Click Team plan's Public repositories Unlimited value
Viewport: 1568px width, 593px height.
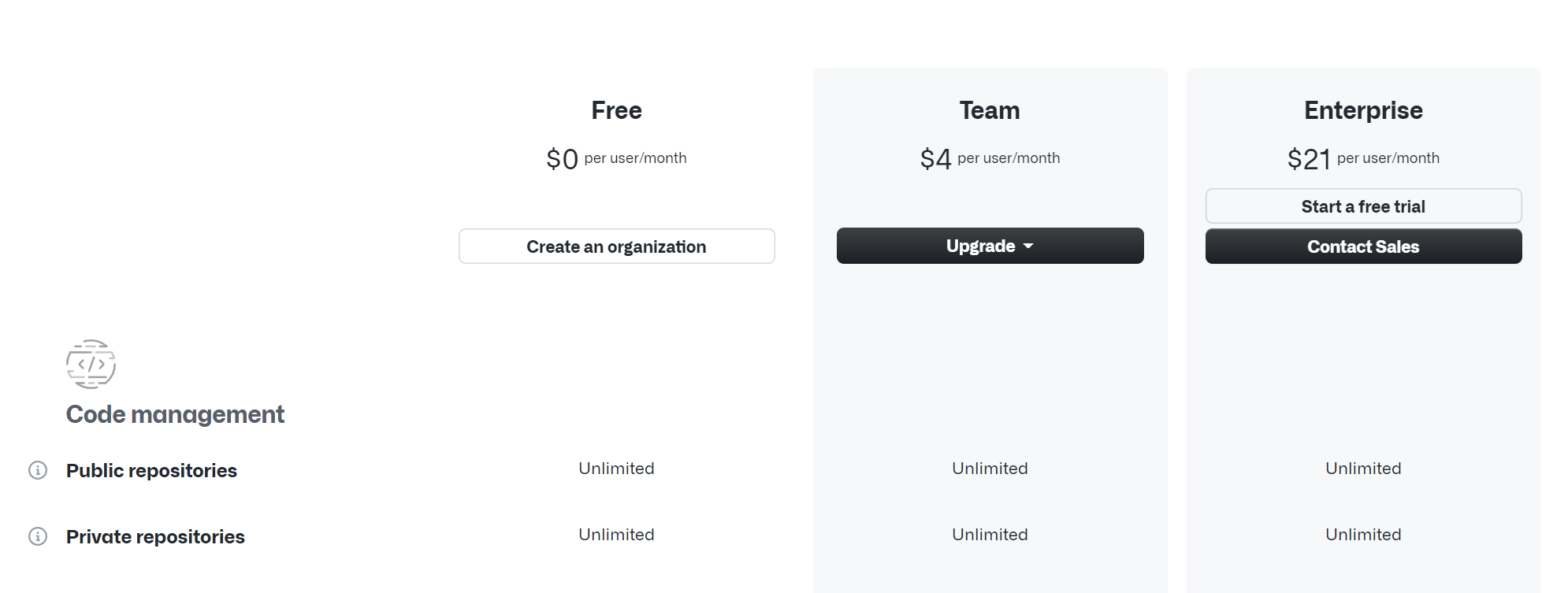[990, 469]
